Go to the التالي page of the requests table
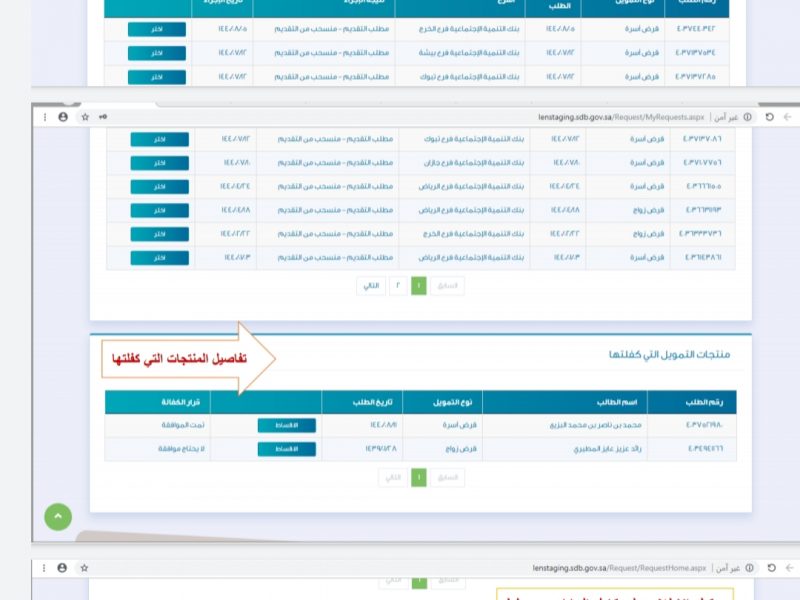Viewport: 800px width, 600px height. point(371,286)
